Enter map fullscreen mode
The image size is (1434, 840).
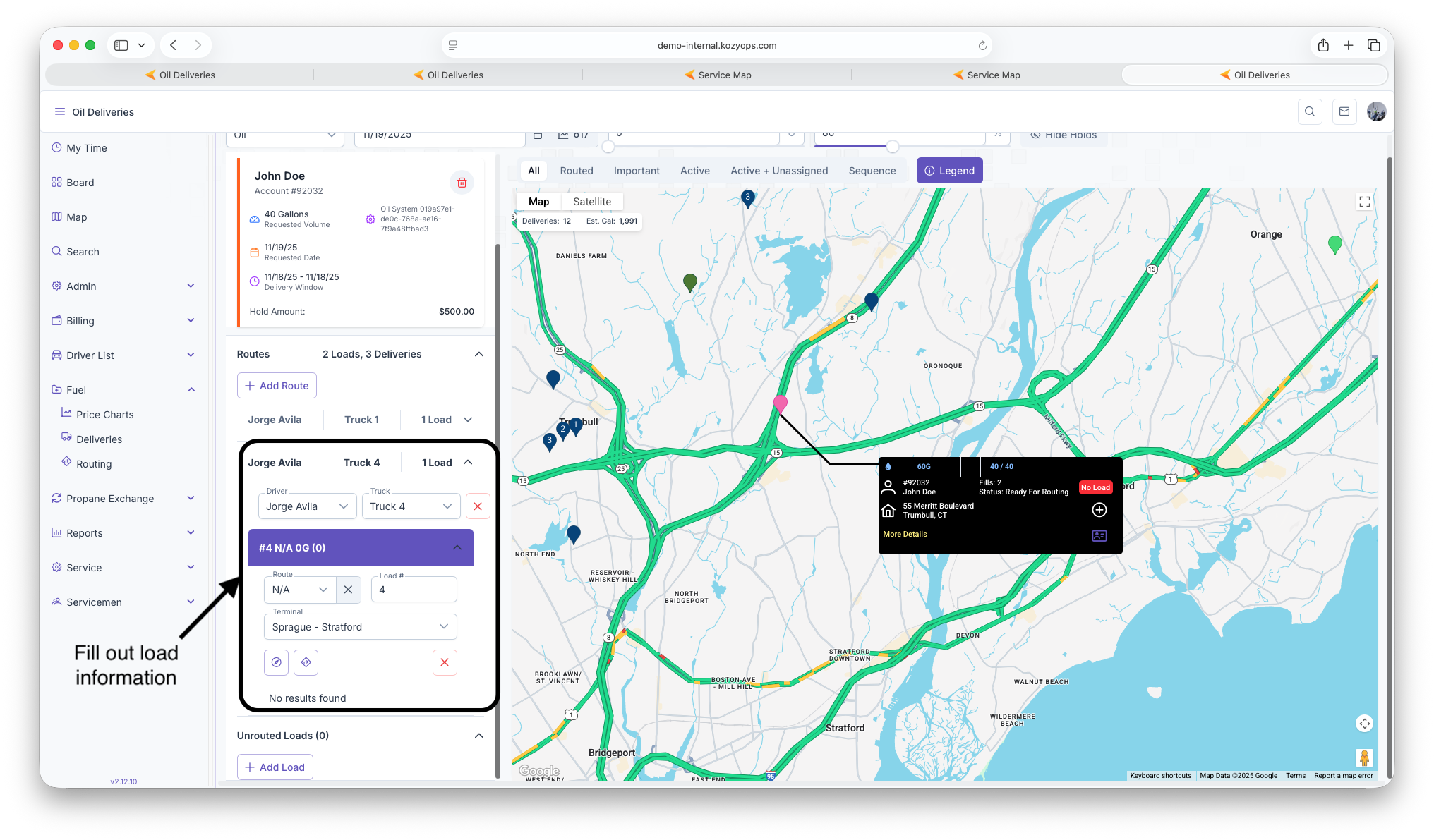pyautogui.click(x=1364, y=202)
